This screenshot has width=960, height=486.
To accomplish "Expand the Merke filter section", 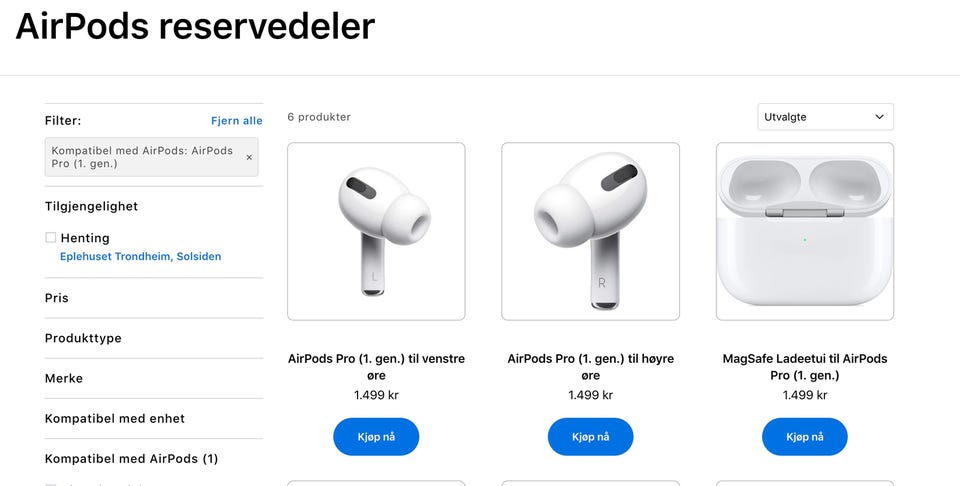I will pyautogui.click(x=154, y=378).
